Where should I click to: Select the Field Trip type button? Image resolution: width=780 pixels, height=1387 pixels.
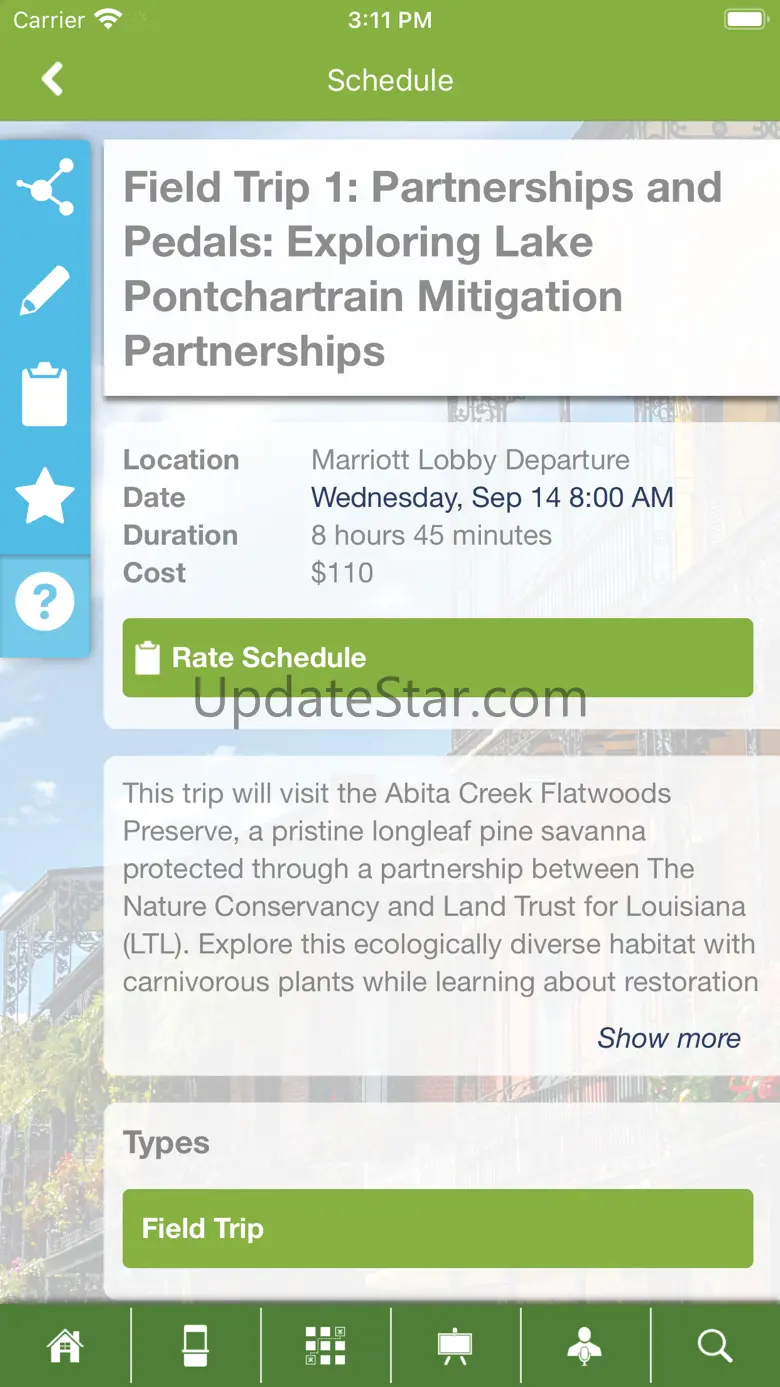point(437,1228)
